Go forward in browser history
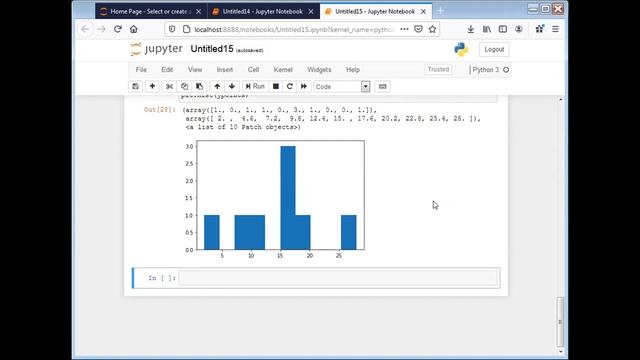Viewport: 640px width, 360px height. point(101,29)
